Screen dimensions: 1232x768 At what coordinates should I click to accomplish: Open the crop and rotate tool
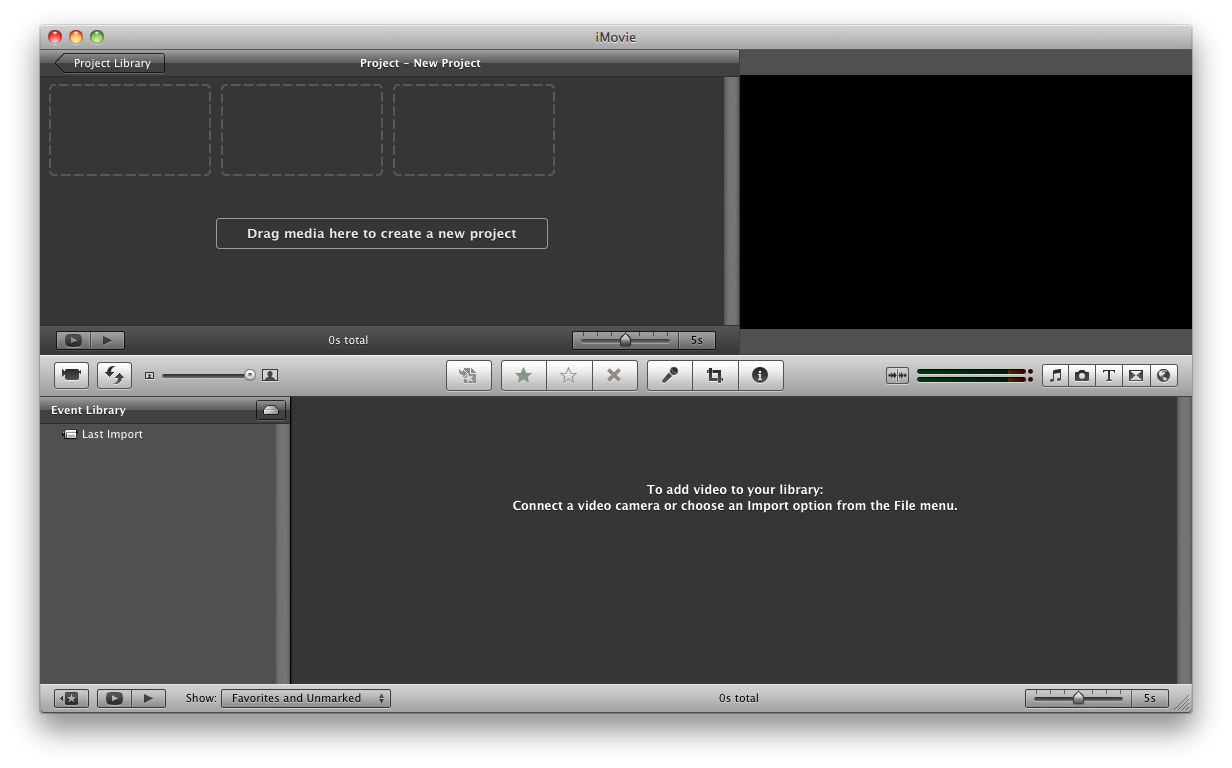(715, 375)
